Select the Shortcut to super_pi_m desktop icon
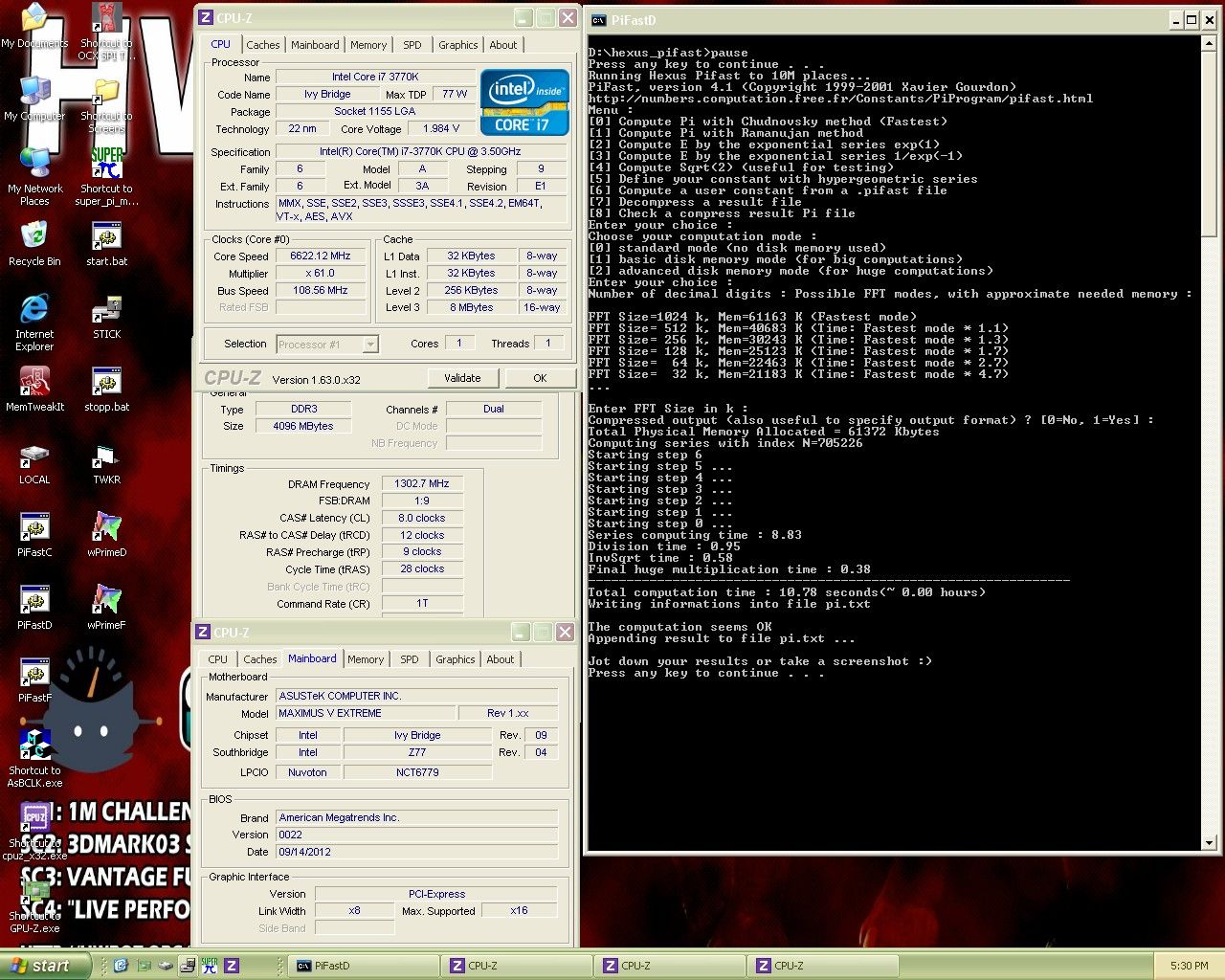The width and height of the screenshot is (1225, 980). [106, 177]
